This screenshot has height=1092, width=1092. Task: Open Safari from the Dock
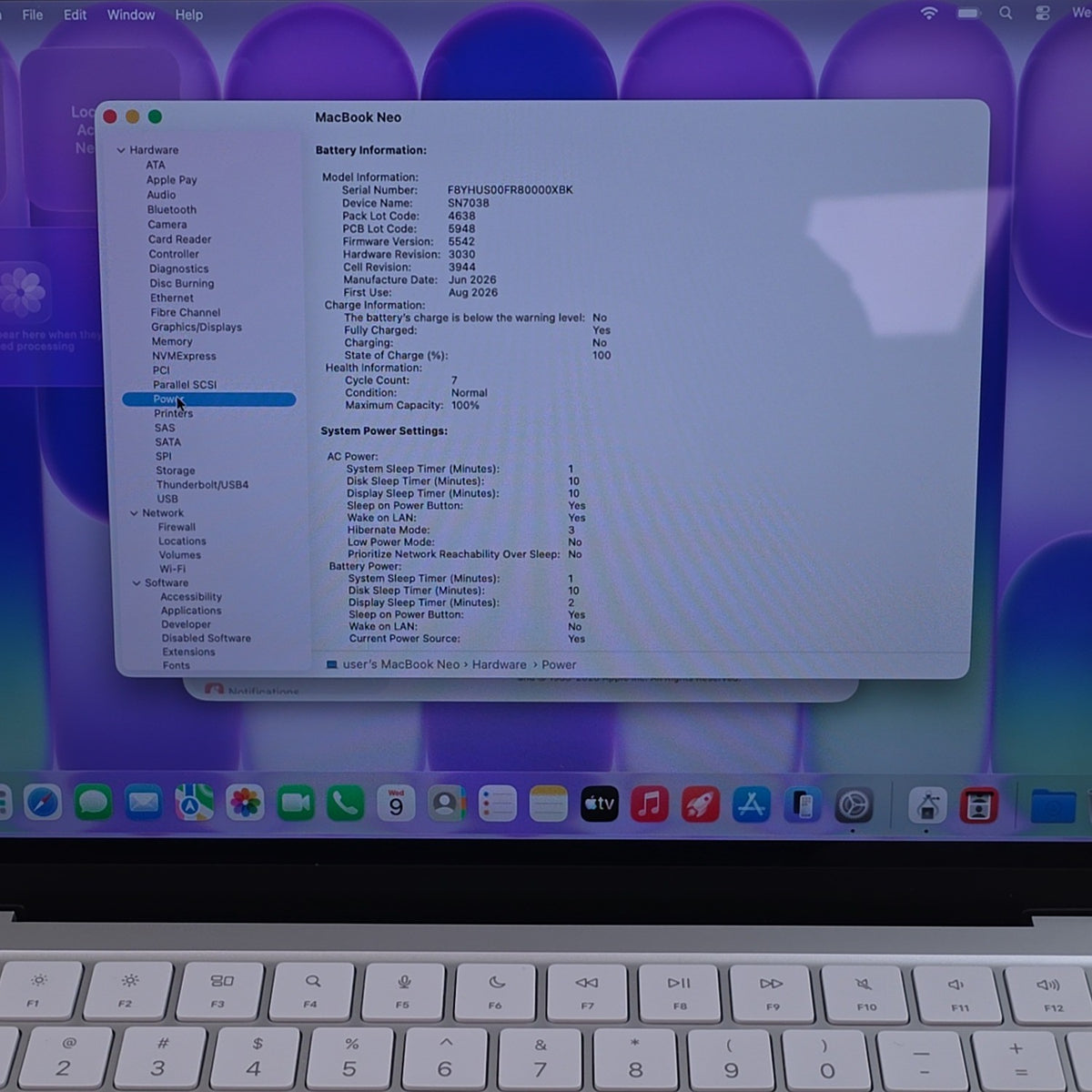point(42,804)
